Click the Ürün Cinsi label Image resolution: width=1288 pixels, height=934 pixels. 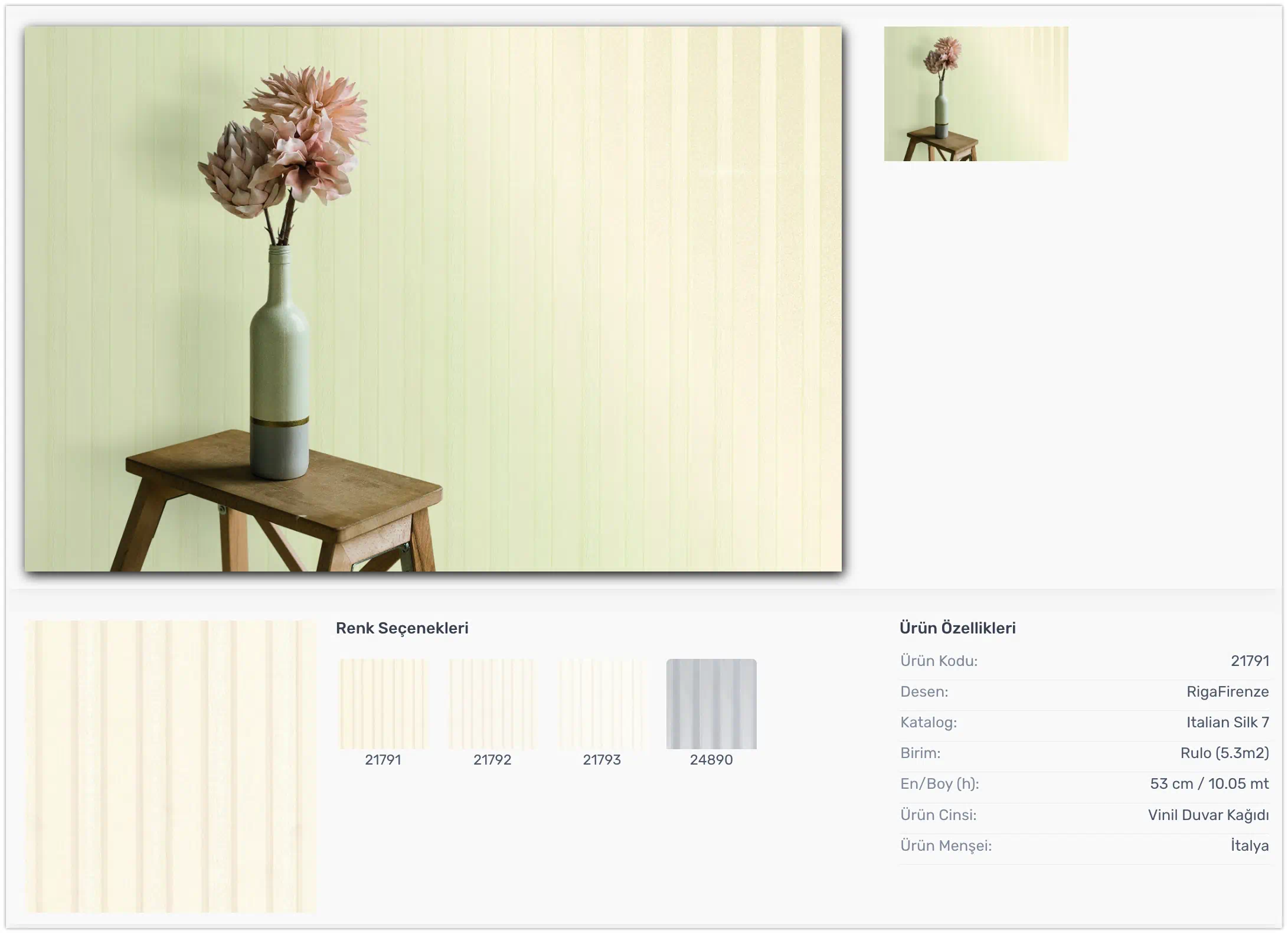(938, 815)
